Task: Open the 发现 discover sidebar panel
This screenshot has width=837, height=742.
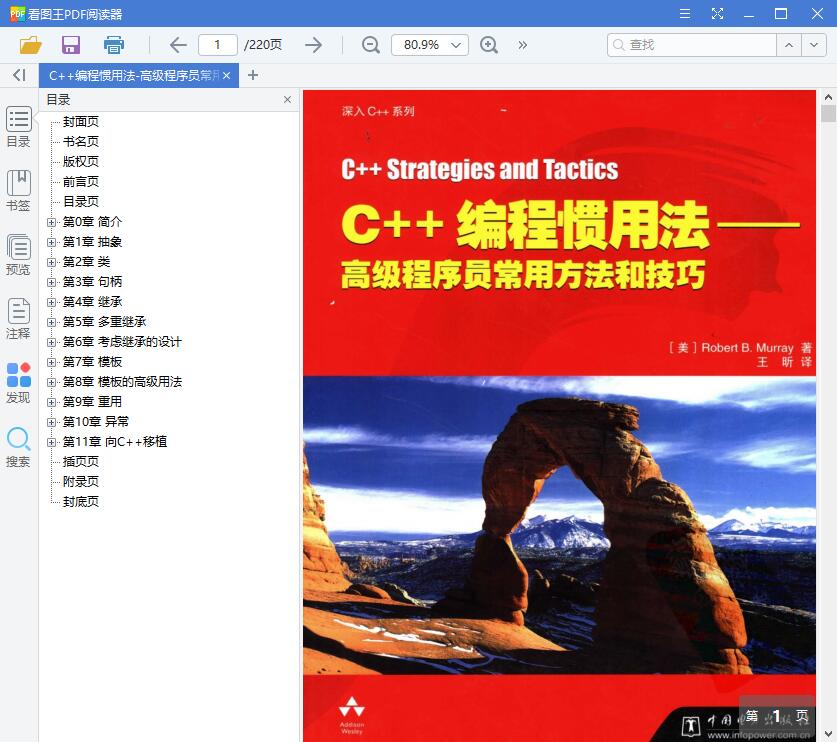Action: tap(18, 383)
